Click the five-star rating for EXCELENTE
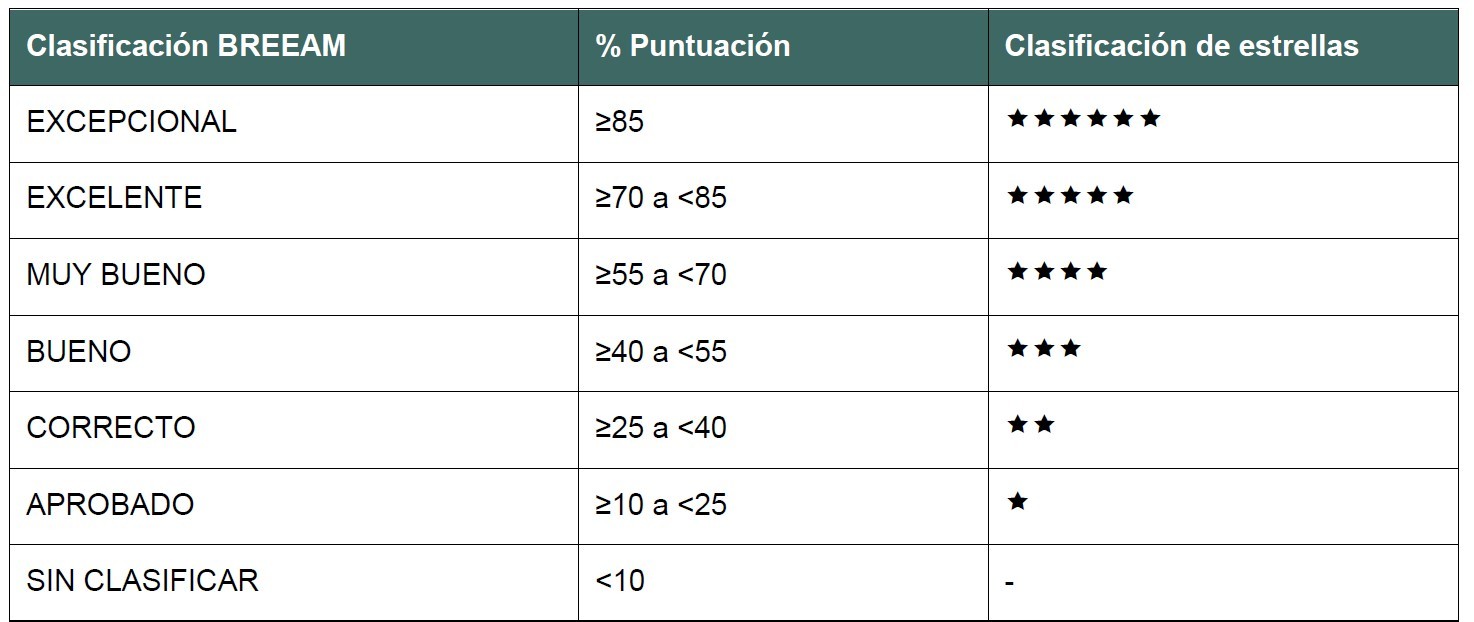1474x622 pixels. point(1070,195)
